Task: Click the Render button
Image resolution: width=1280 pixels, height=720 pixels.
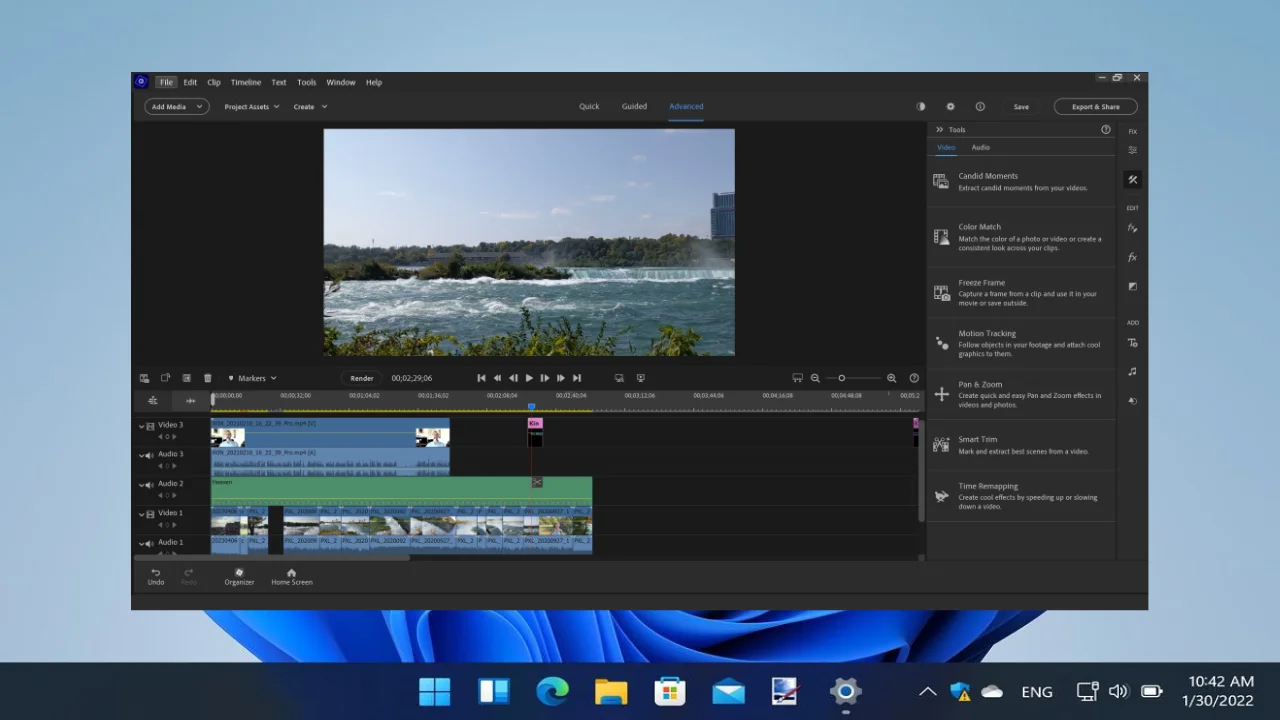Action: [x=362, y=378]
